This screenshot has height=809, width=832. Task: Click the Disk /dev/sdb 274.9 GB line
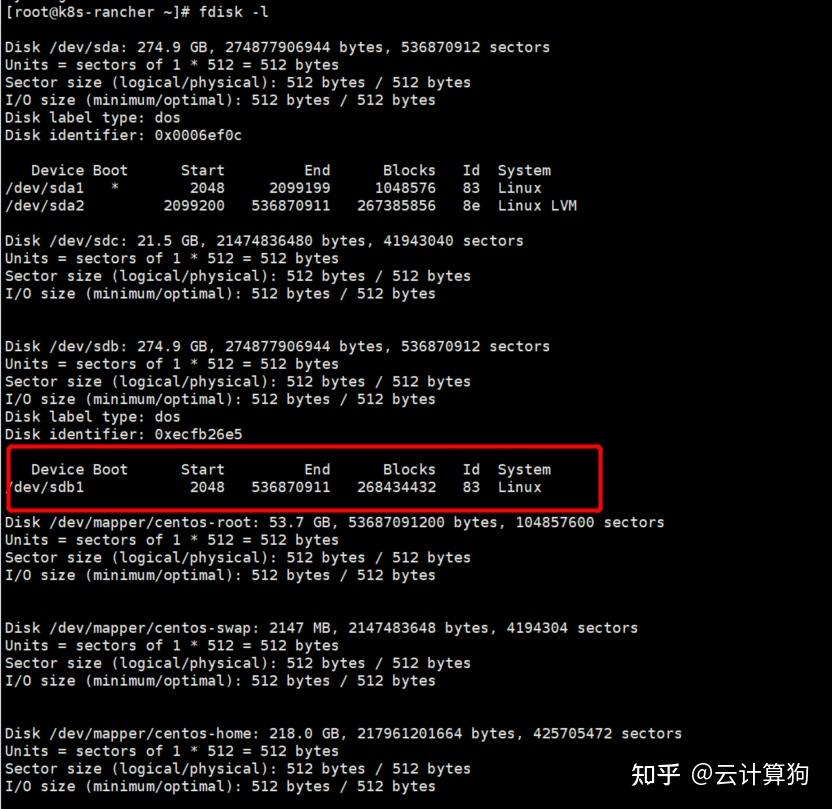tap(277, 346)
